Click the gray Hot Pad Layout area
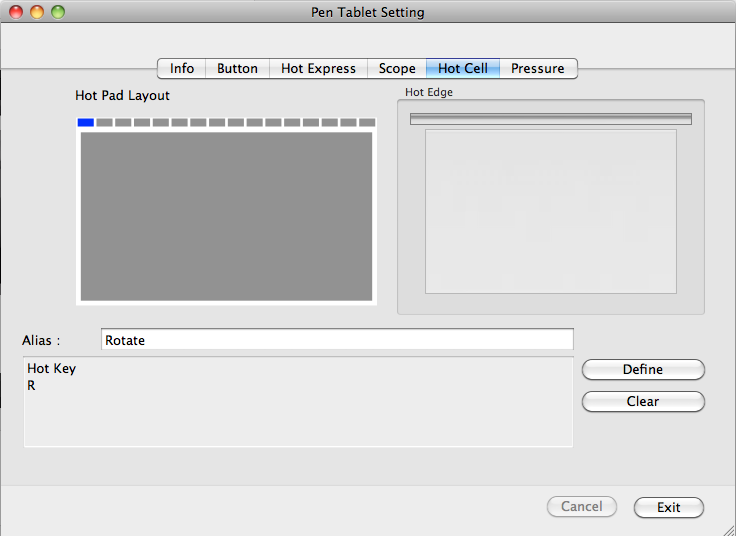This screenshot has height=536, width=736. coord(226,216)
